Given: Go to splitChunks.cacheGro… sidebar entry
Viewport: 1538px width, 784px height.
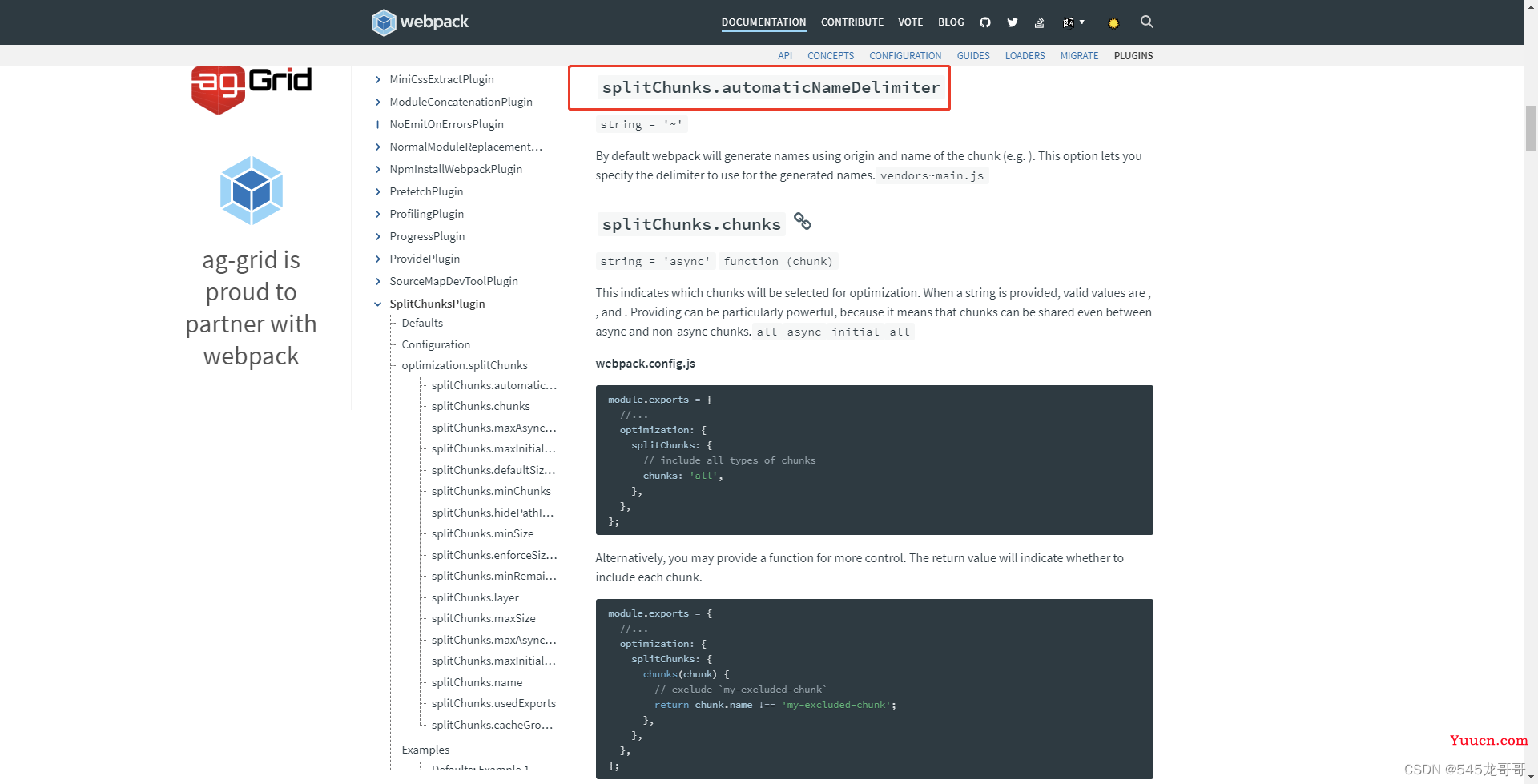Looking at the screenshot, I should (x=492, y=725).
